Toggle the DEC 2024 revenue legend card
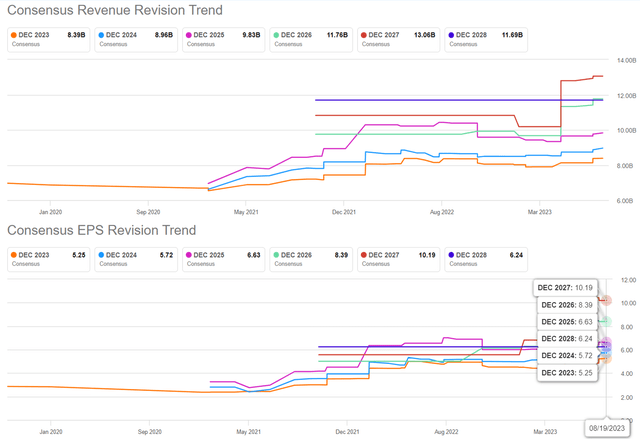Viewport: 640px width, 439px height. coord(136,40)
